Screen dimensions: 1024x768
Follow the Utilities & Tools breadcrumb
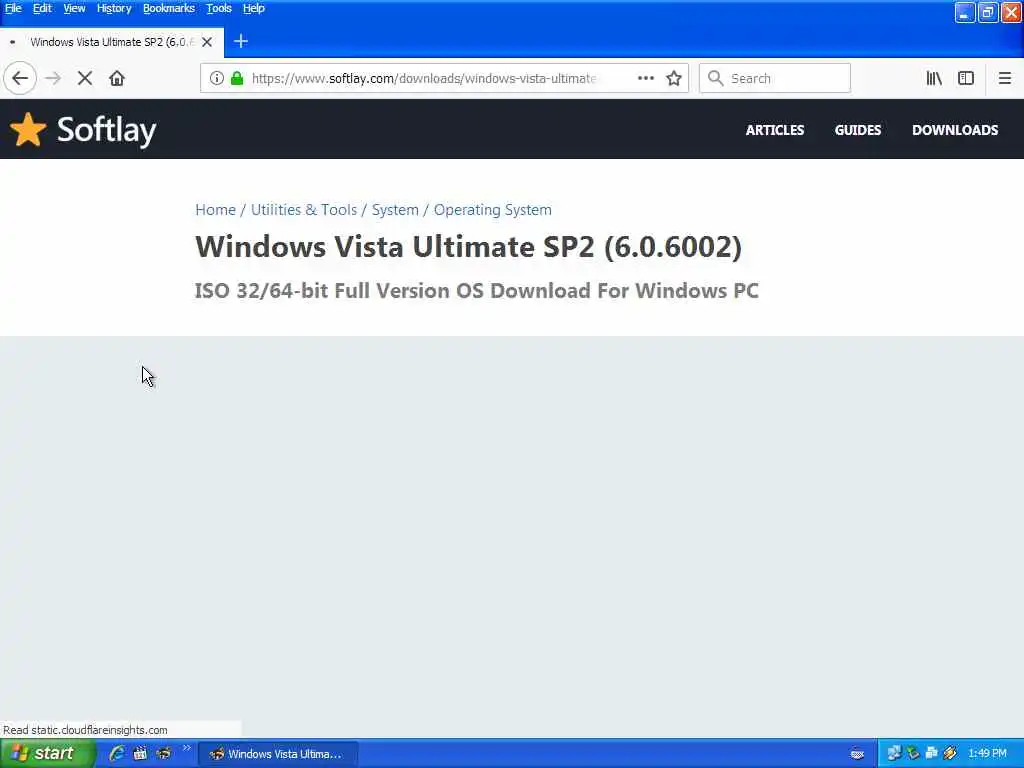point(304,210)
